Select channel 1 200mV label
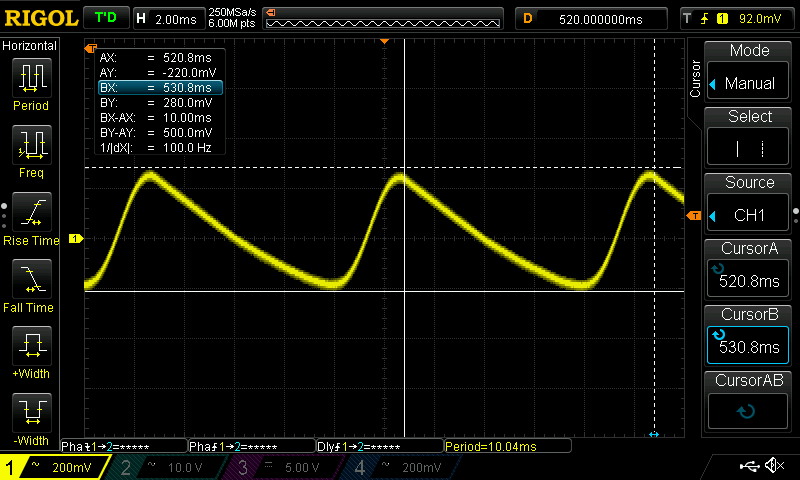This screenshot has height=480, width=800. pyautogui.click(x=55, y=467)
